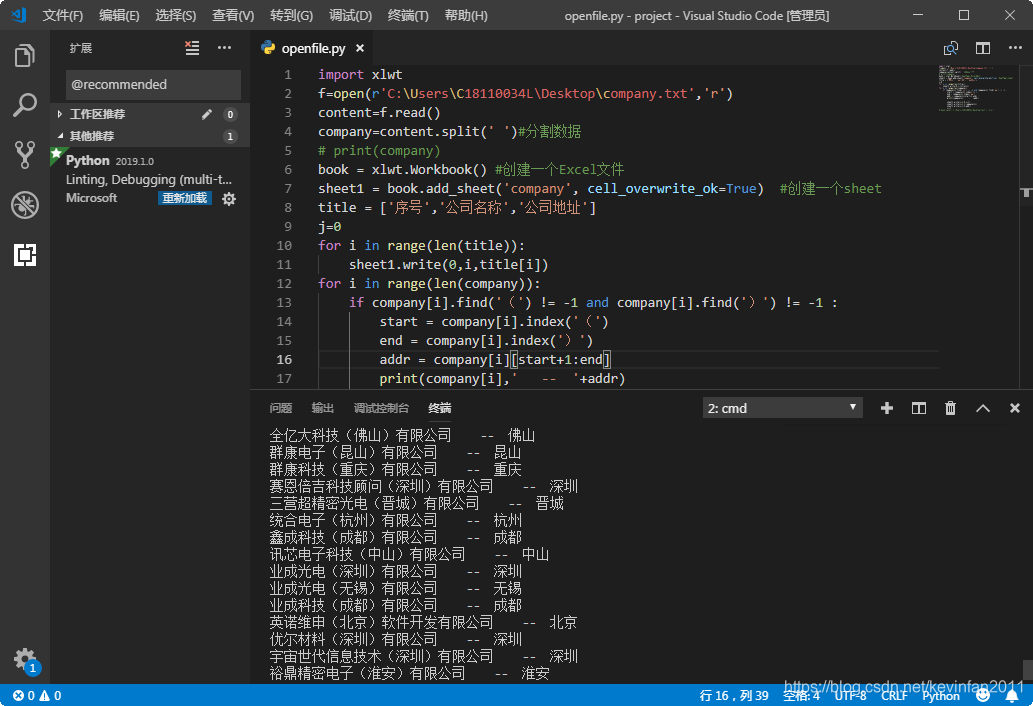Open notifications bell in status bar
The width and height of the screenshot is (1033, 706).
(x=1012, y=695)
